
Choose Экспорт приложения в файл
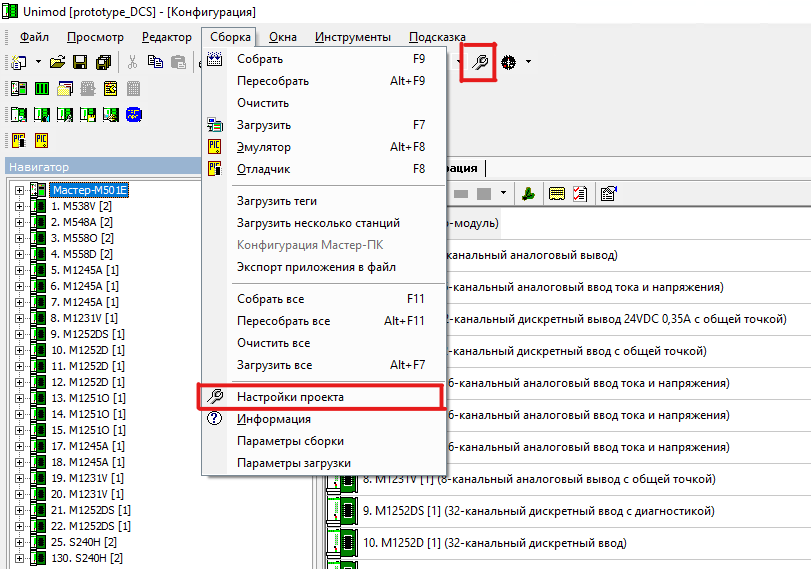tap(324, 267)
